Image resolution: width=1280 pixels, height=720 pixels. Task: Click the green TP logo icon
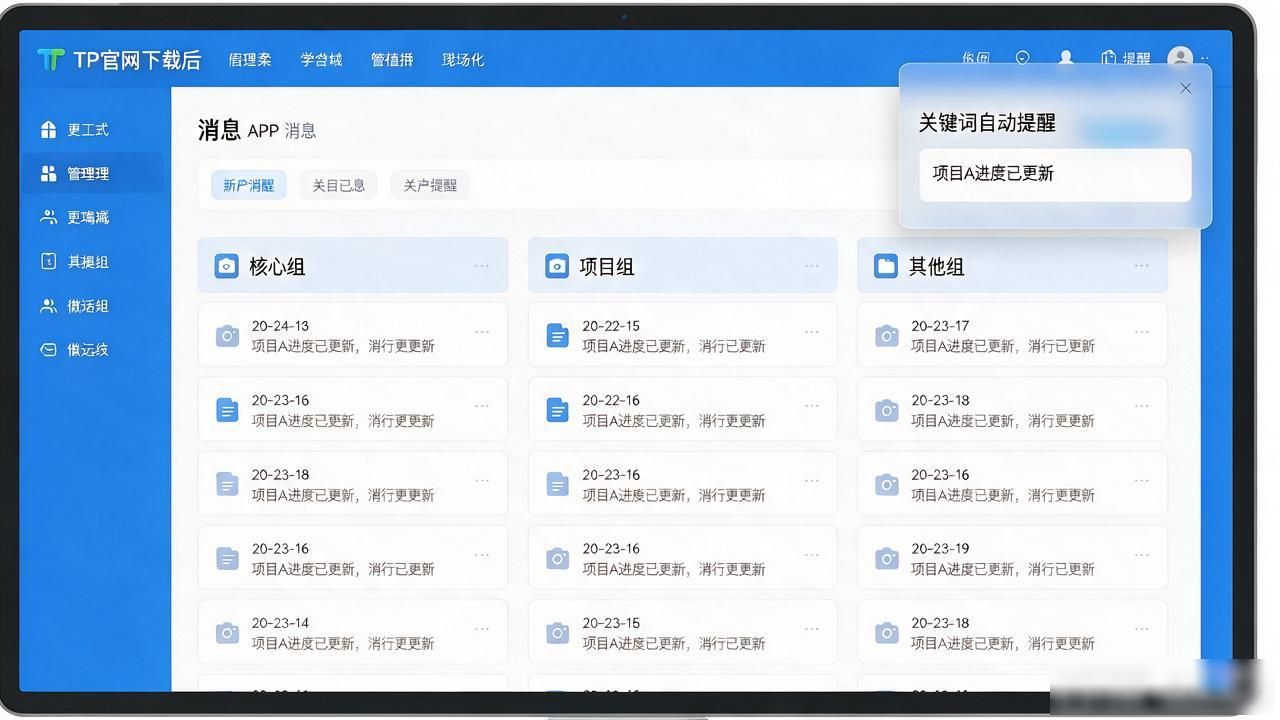[51, 60]
